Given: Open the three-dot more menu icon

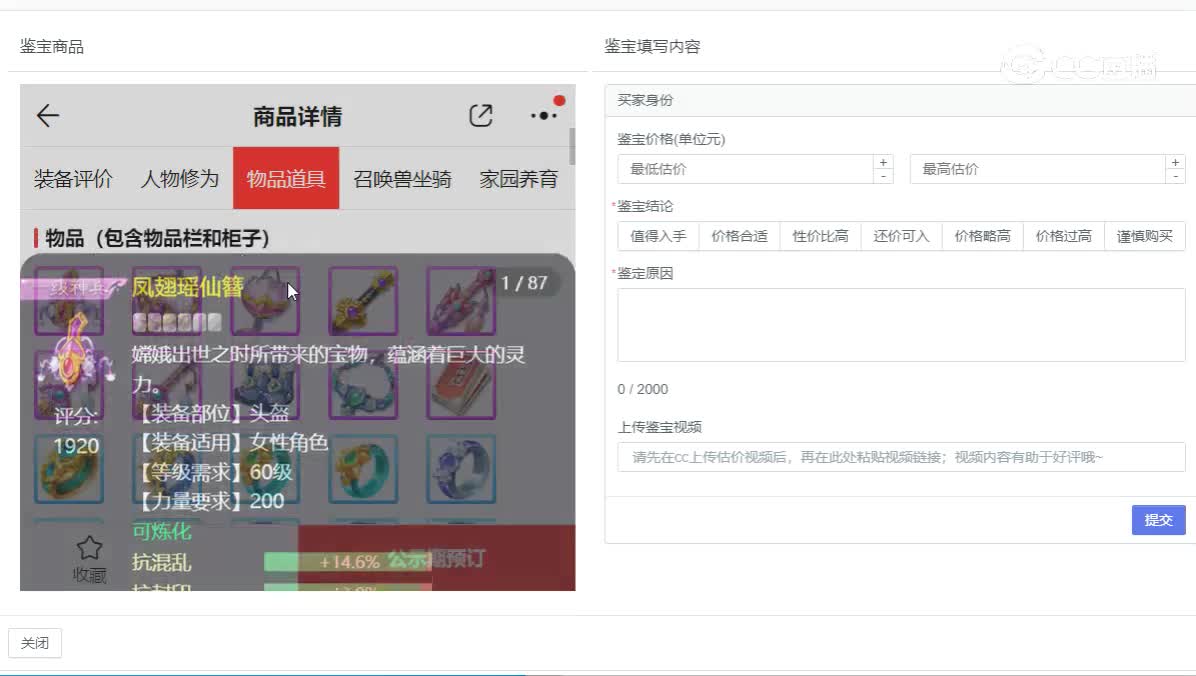Looking at the screenshot, I should coord(544,115).
